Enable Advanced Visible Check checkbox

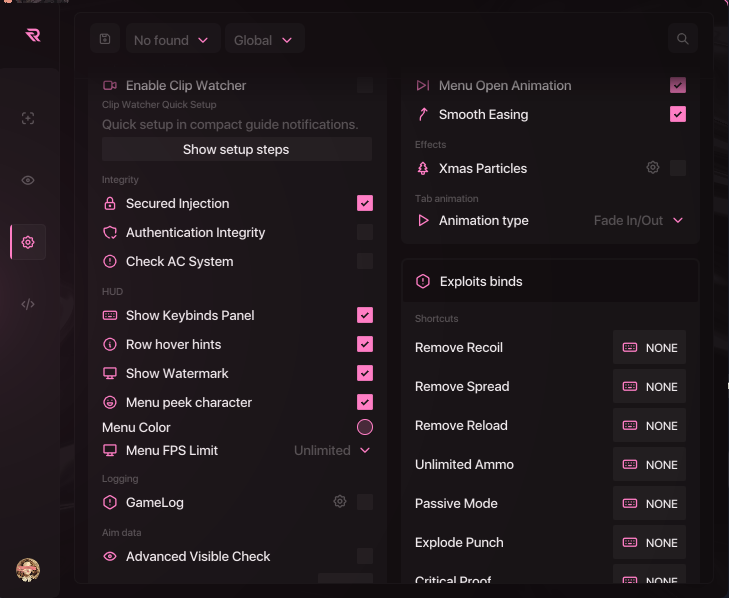pos(365,556)
